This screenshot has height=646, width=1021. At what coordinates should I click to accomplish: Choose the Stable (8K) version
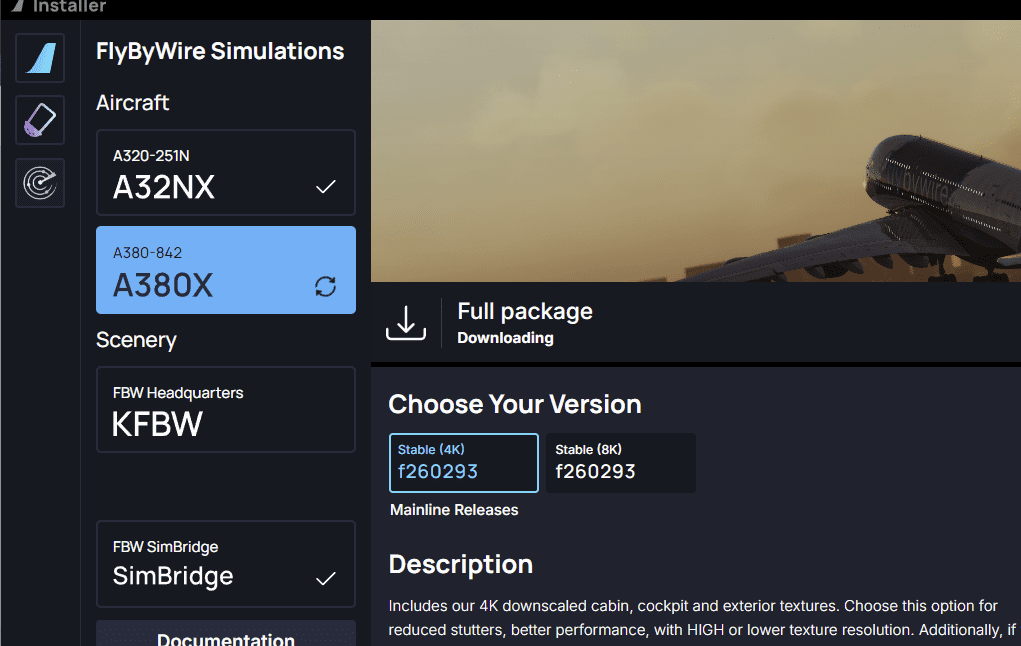coord(621,462)
